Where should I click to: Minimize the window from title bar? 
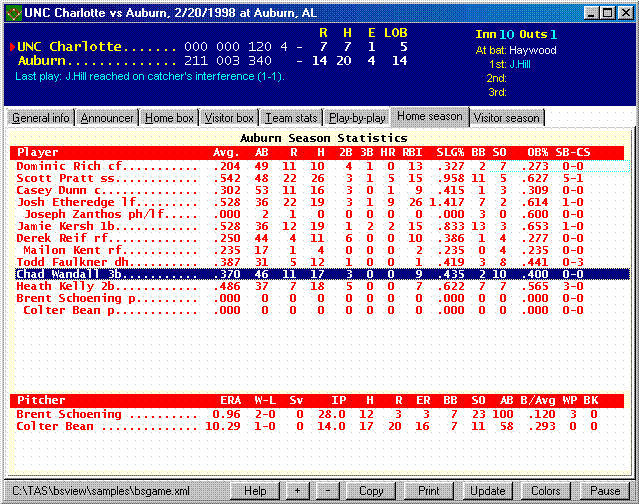(592, 12)
